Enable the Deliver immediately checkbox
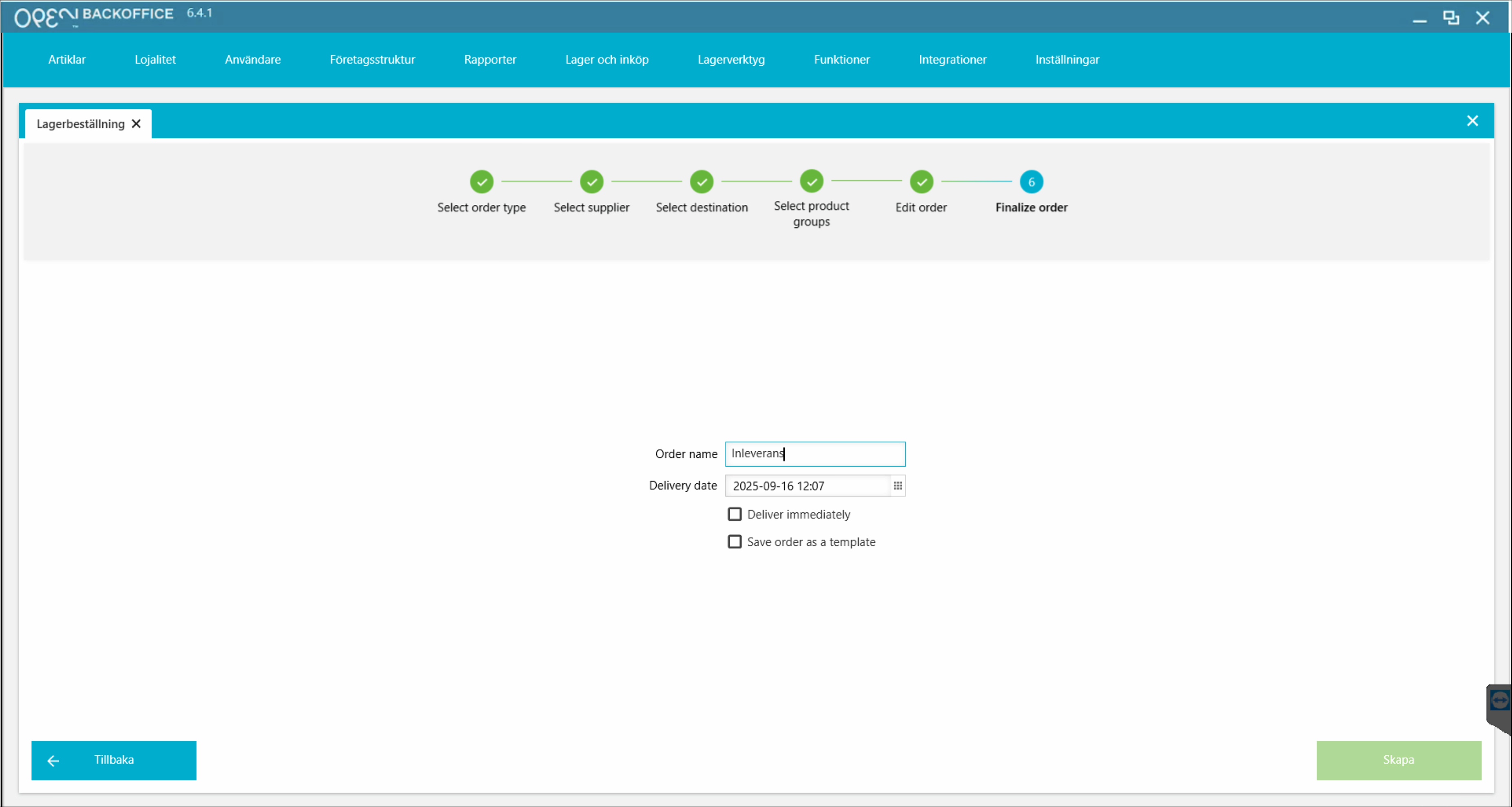 tap(734, 514)
